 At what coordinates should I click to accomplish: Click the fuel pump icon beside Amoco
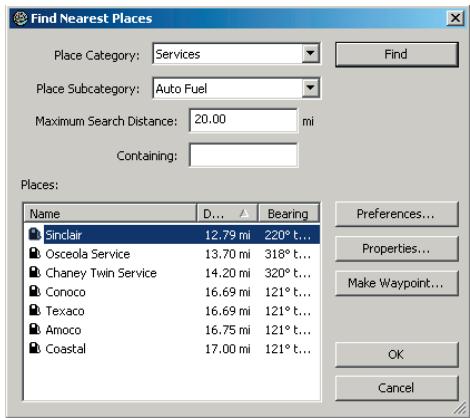coord(35,329)
